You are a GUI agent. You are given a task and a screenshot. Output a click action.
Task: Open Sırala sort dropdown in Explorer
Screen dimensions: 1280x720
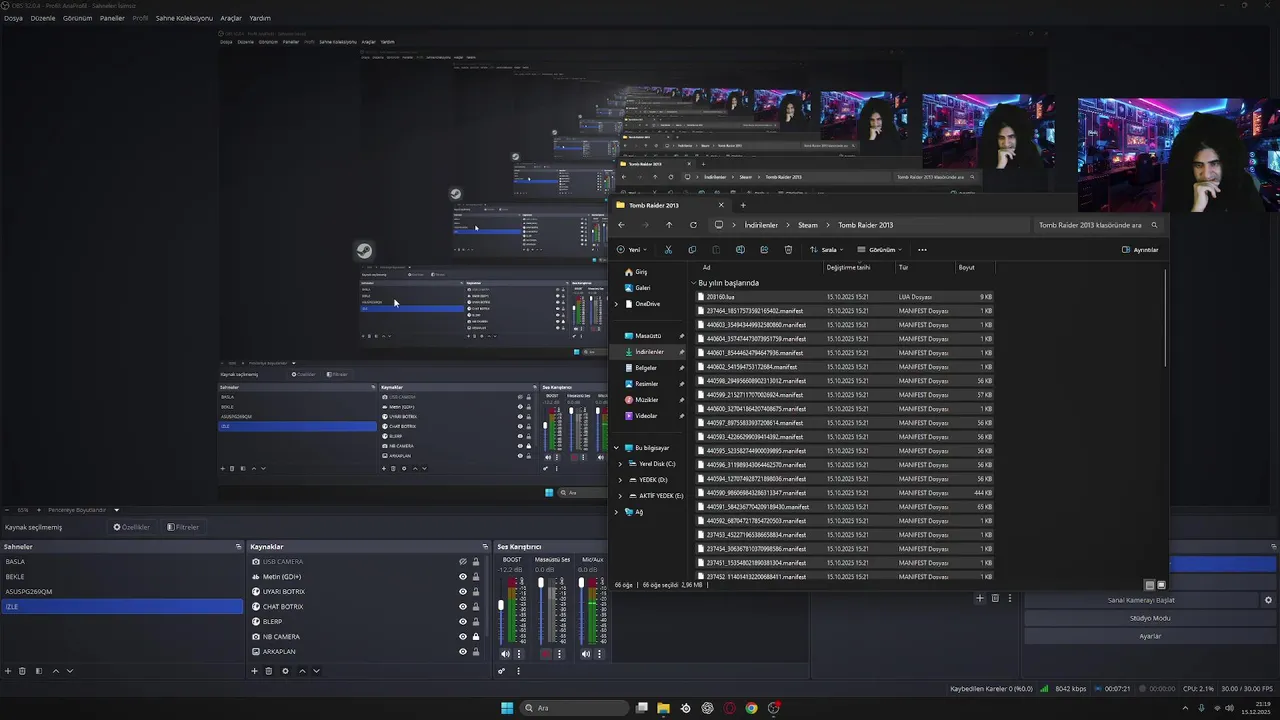(x=827, y=250)
